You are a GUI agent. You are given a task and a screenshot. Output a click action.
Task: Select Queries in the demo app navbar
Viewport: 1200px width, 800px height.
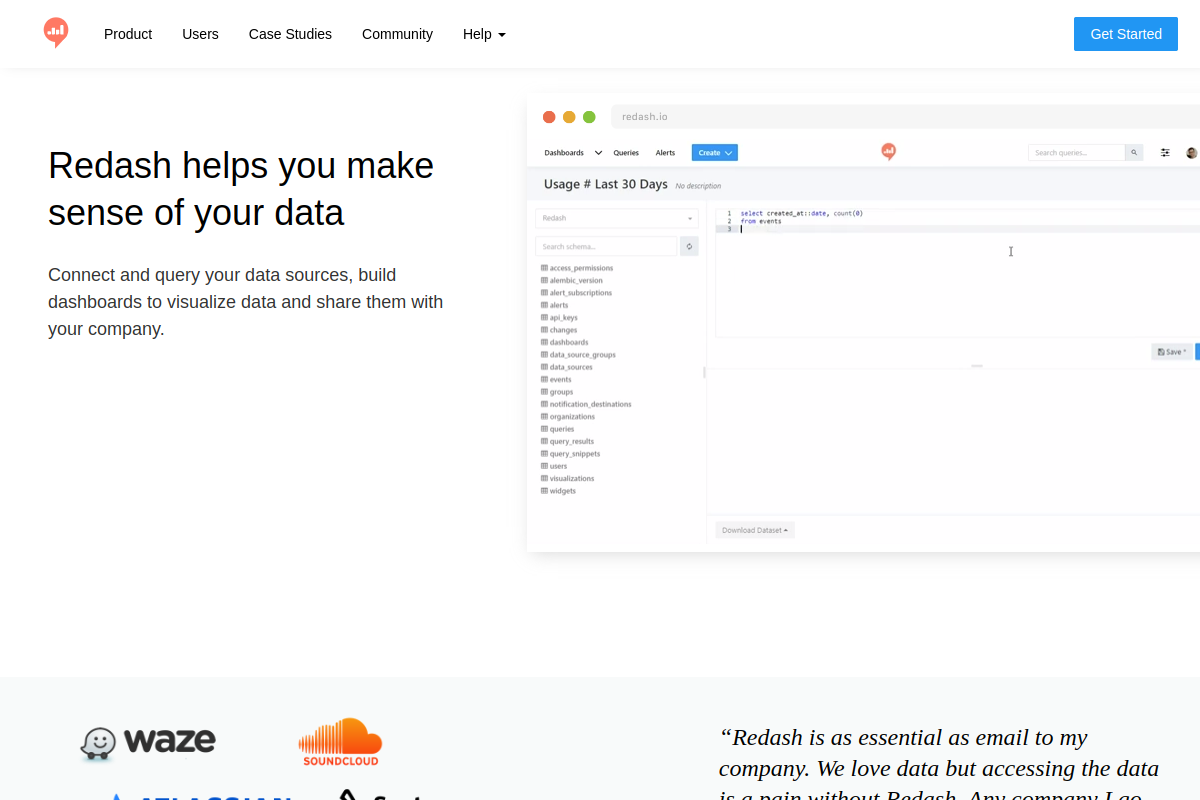pos(626,153)
